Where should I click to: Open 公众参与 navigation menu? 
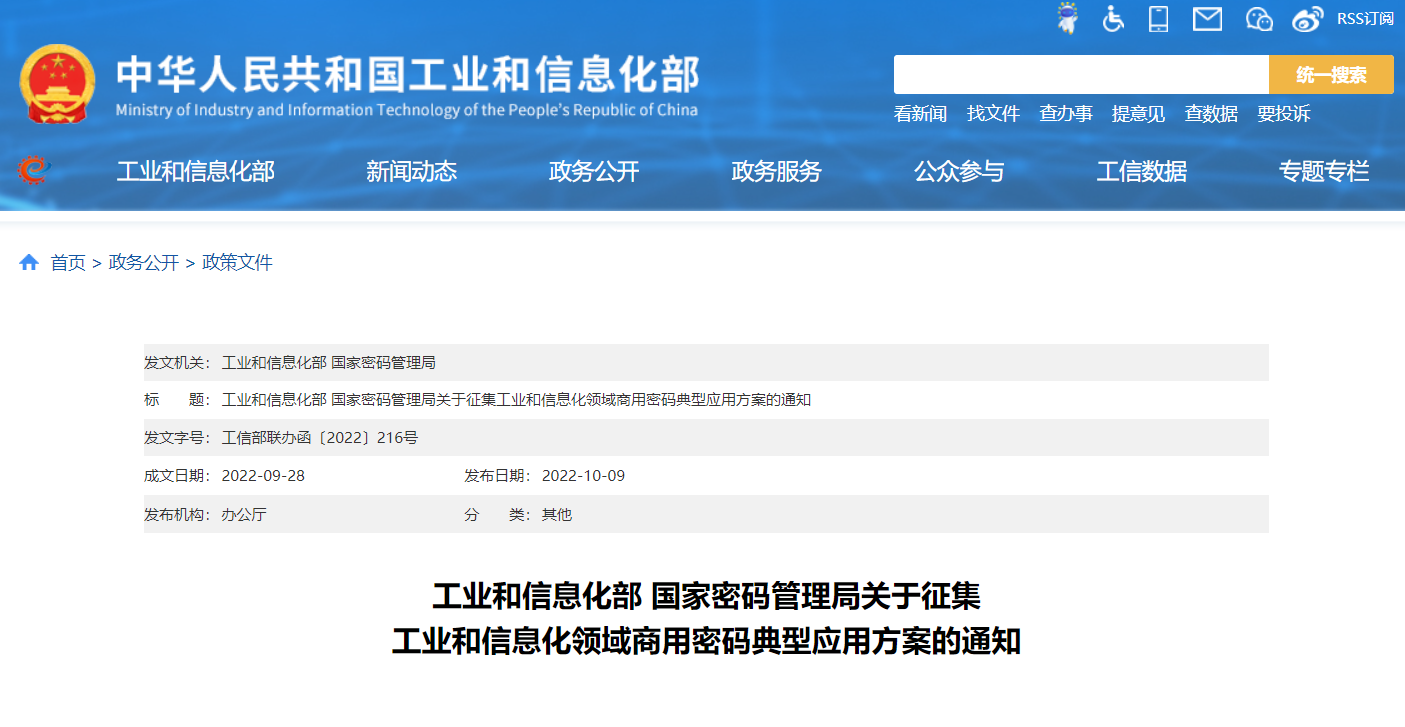959,172
